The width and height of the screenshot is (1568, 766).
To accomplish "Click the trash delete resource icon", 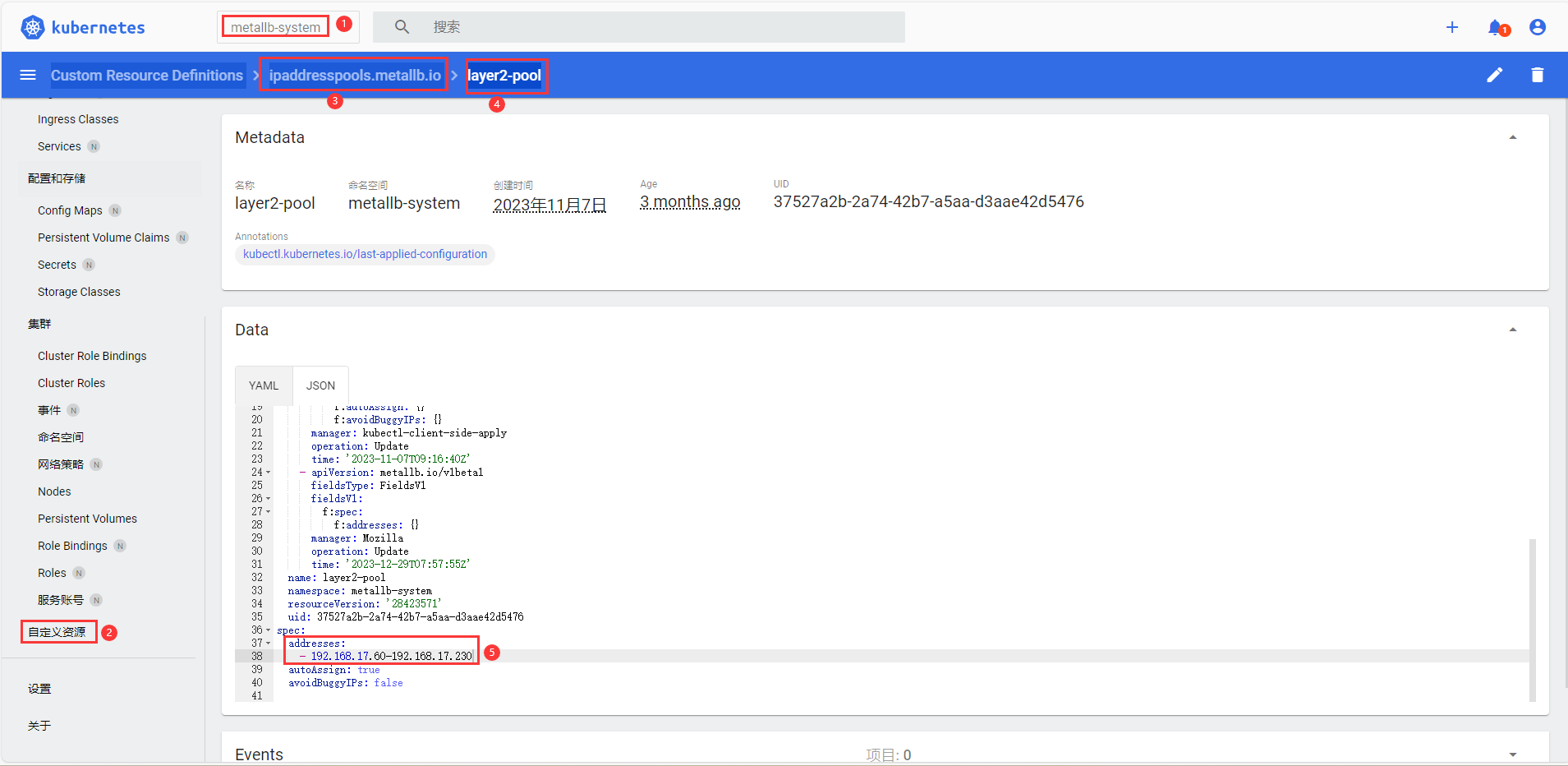I will pos(1538,75).
